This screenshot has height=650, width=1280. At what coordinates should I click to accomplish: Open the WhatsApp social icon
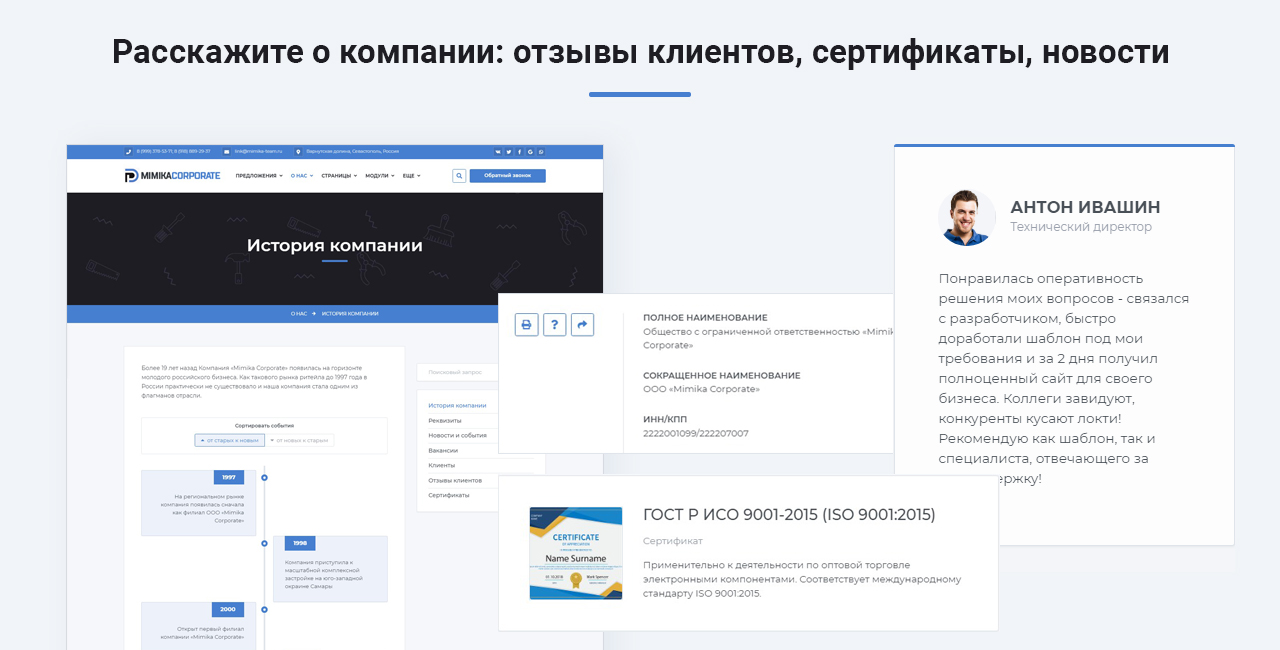541,152
